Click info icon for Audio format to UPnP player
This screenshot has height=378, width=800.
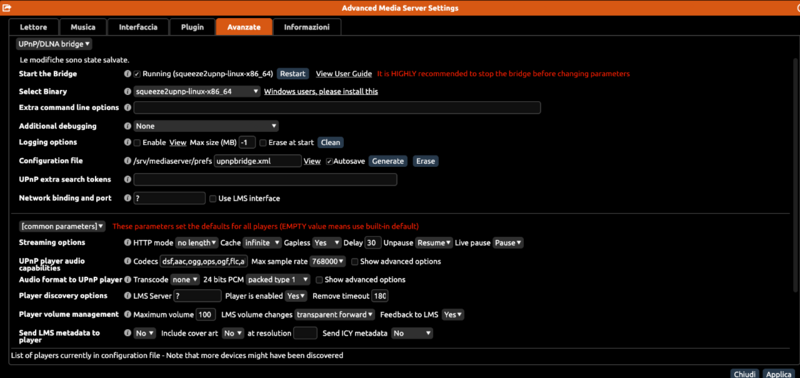pos(128,280)
